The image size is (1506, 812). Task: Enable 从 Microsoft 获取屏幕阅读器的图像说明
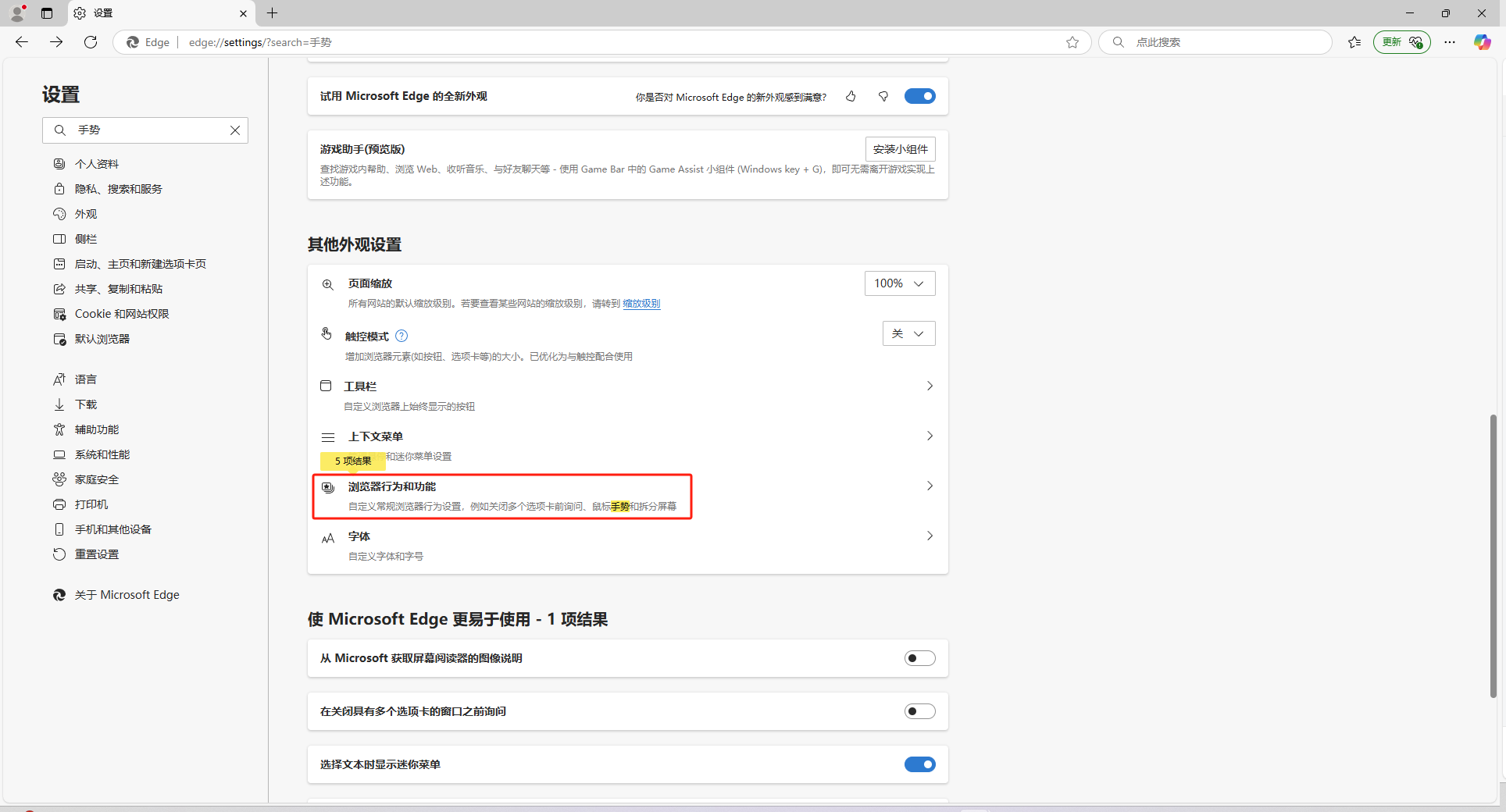click(919, 658)
